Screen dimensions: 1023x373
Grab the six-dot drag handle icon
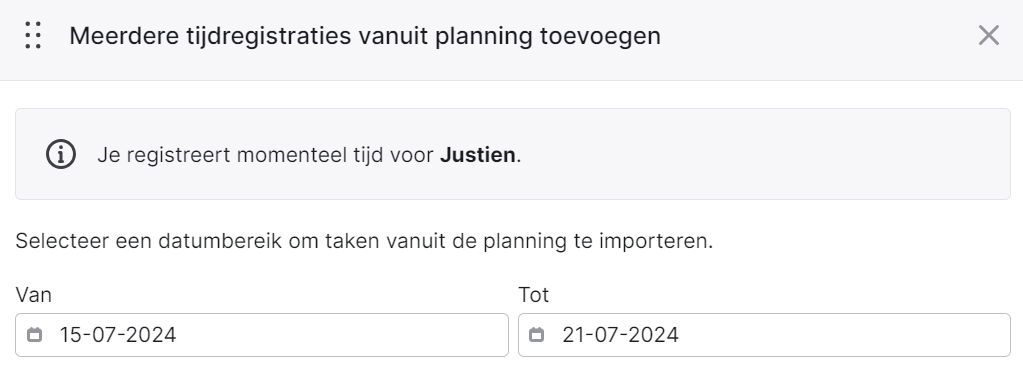pos(33,35)
